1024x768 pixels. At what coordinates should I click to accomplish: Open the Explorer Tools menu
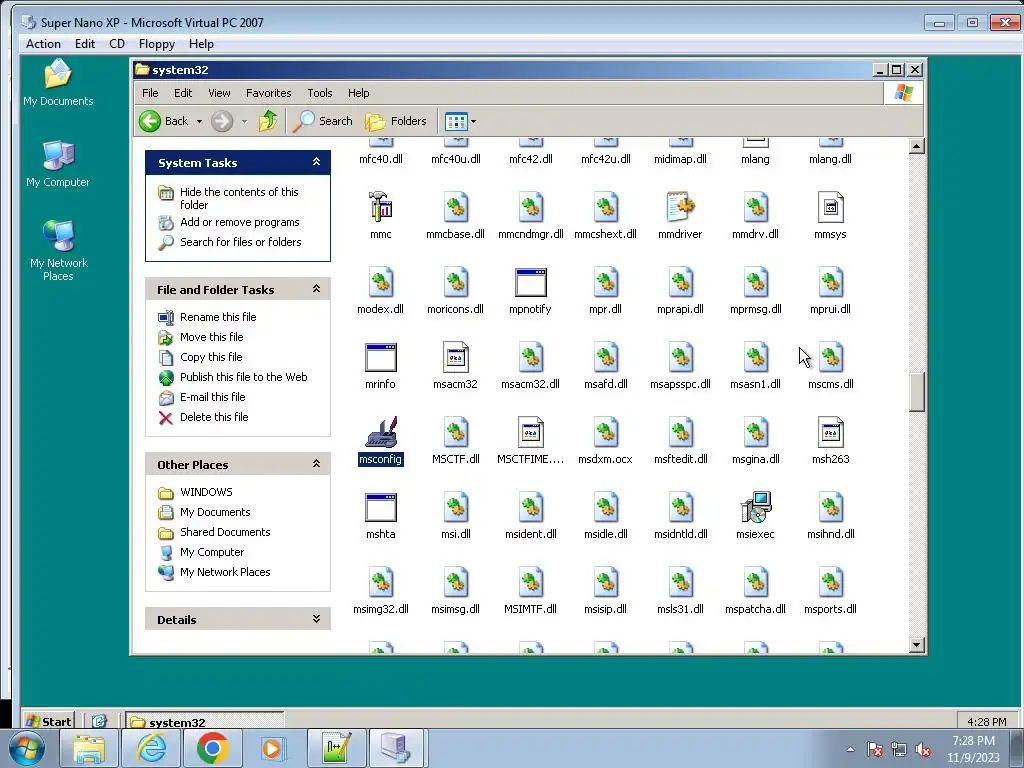tap(320, 93)
